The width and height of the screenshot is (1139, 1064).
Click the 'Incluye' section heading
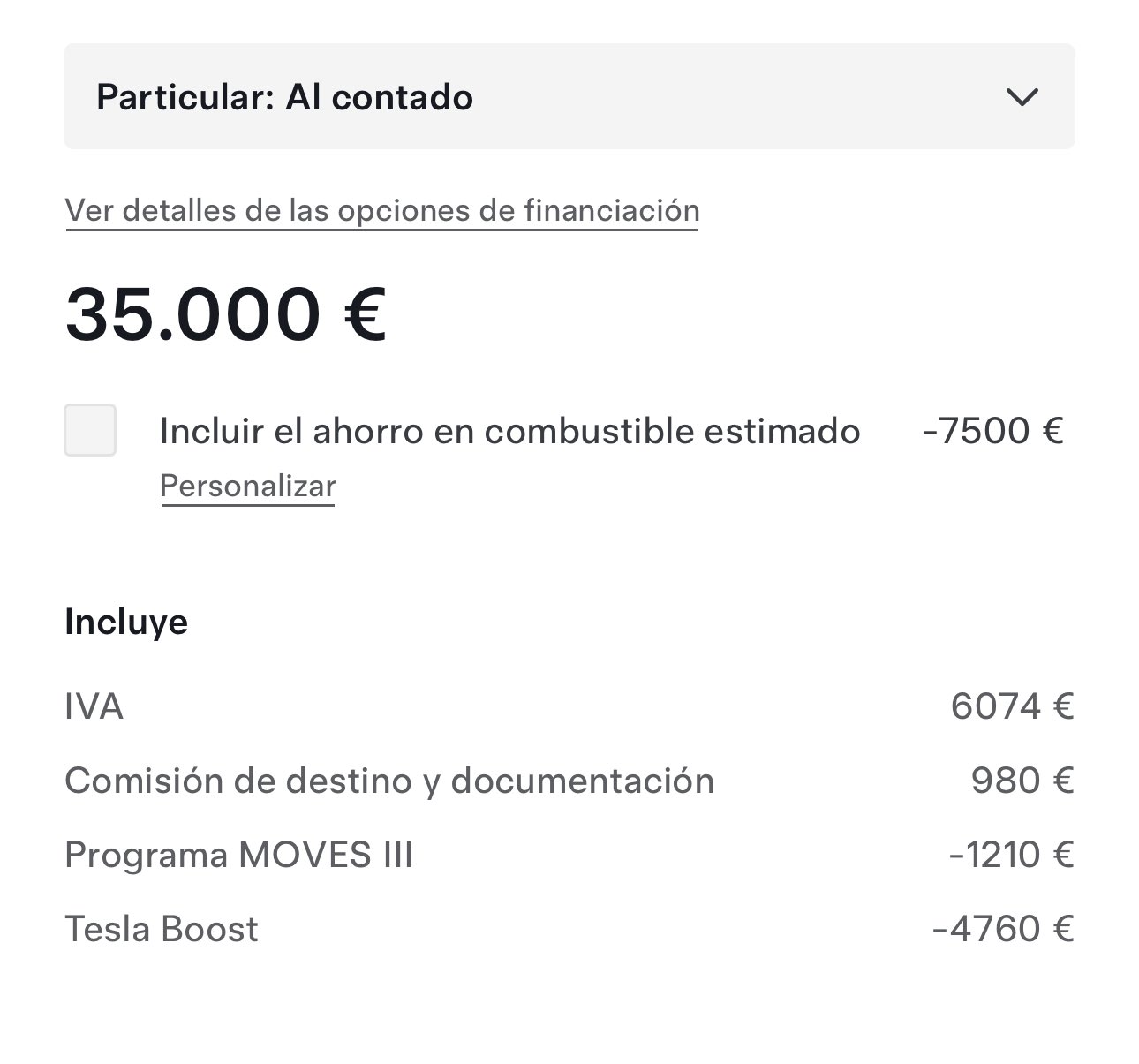126,622
